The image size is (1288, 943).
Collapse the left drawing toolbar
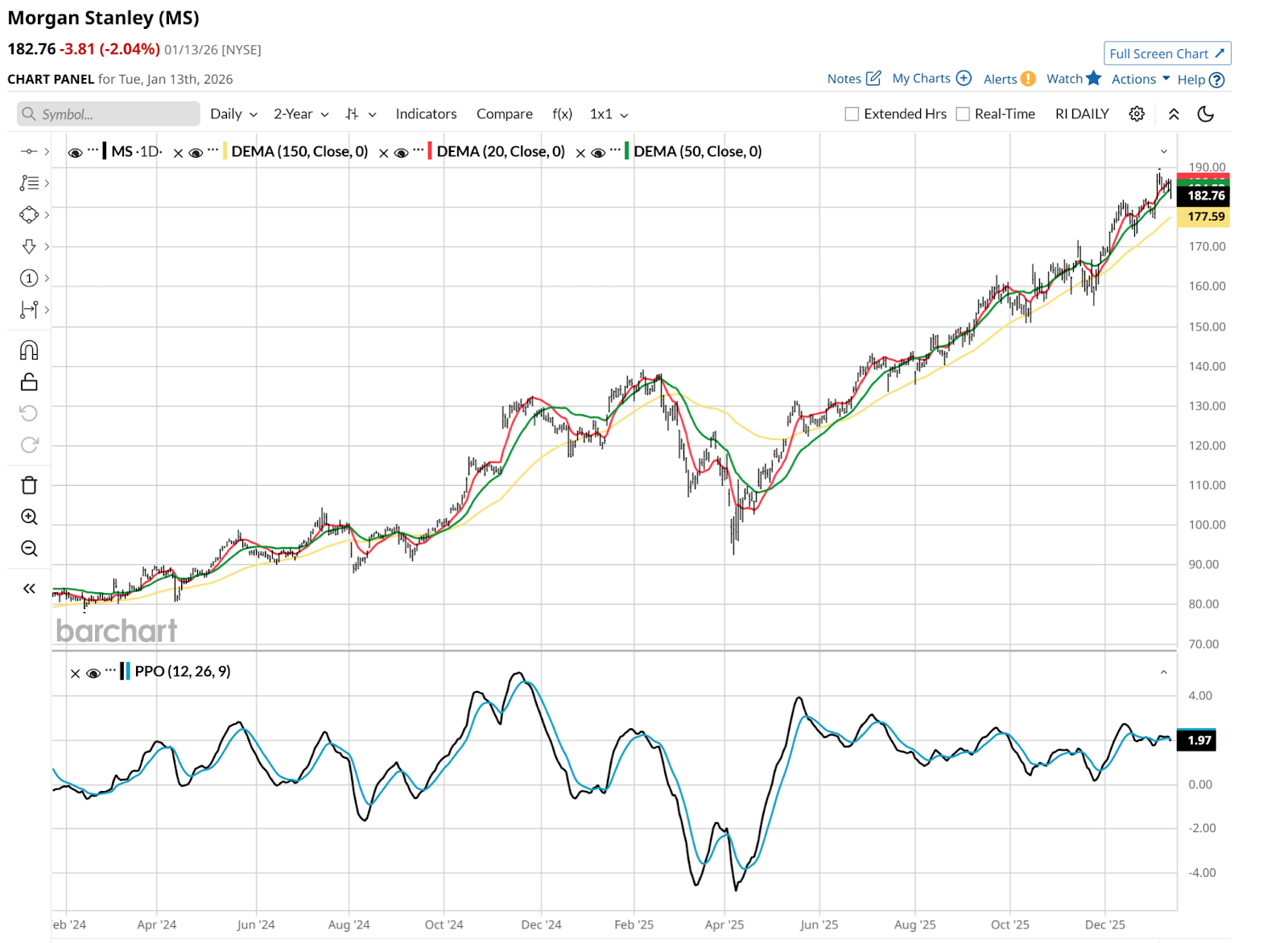click(x=29, y=589)
